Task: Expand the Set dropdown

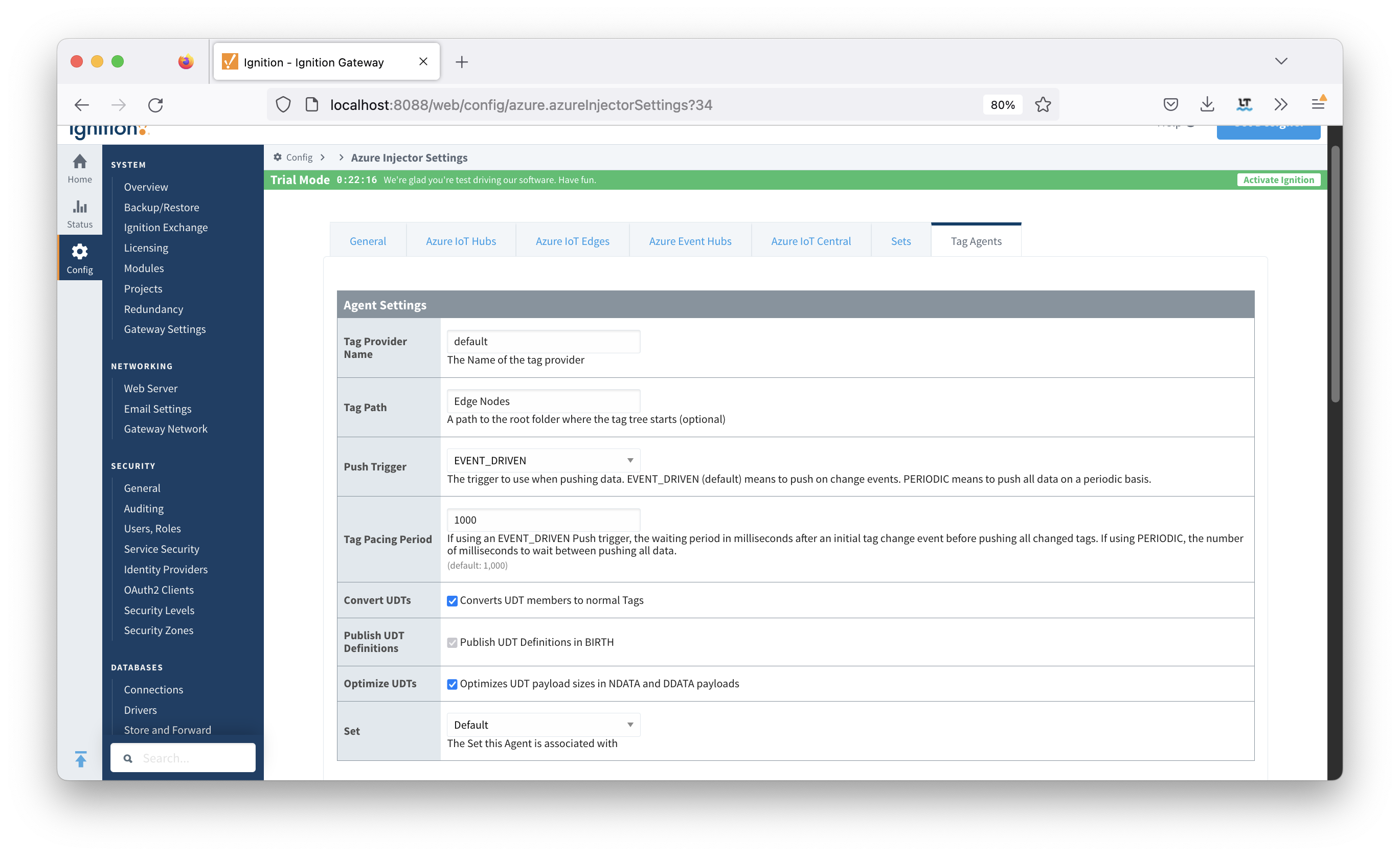Action: tap(543, 725)
